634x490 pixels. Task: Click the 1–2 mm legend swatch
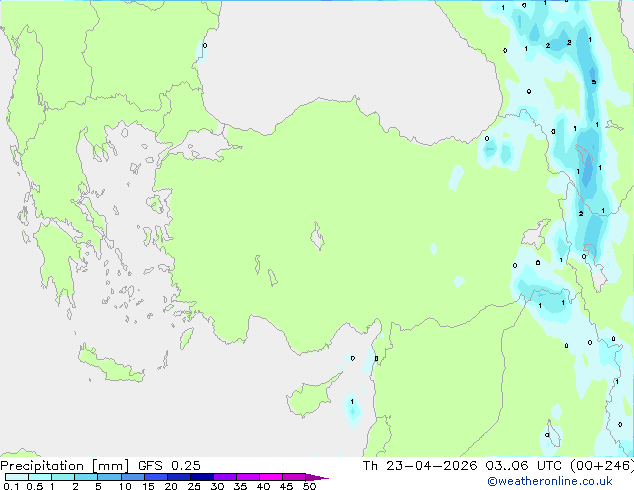tap(63, 477)
